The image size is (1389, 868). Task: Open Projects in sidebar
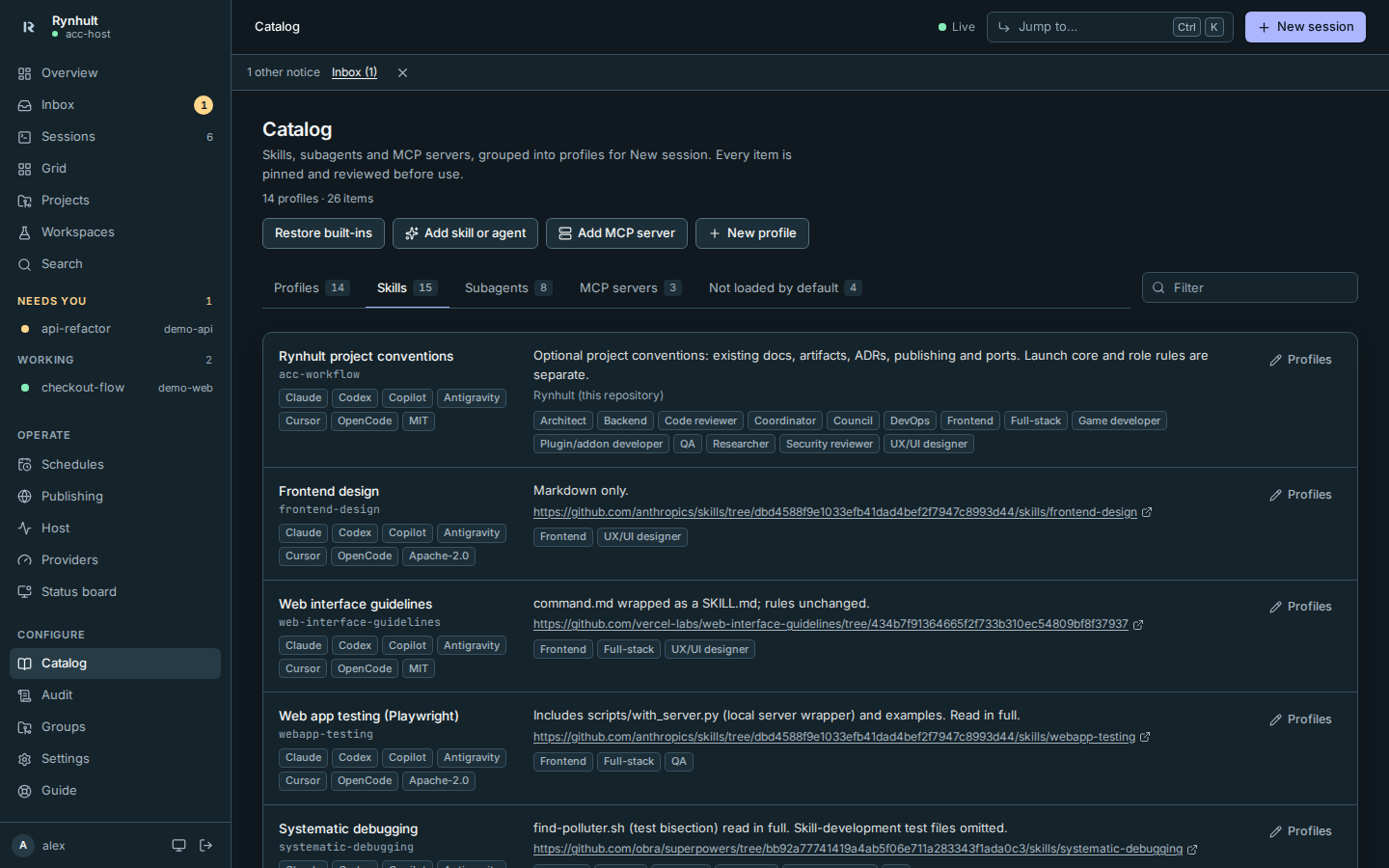point(115,201)
